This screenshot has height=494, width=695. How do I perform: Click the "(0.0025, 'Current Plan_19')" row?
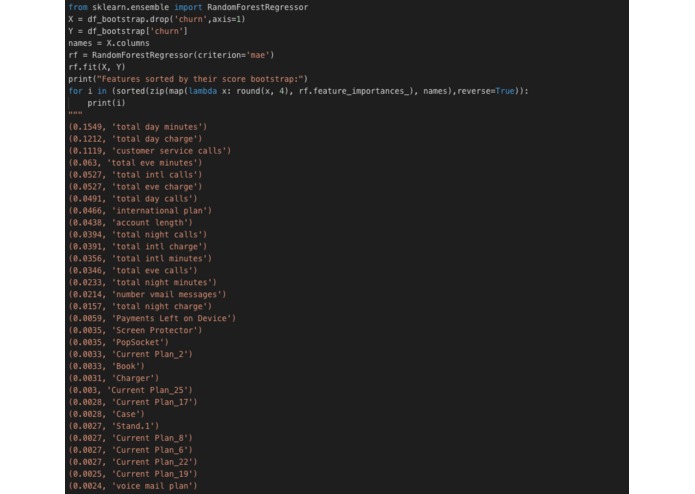click(133, 474)
